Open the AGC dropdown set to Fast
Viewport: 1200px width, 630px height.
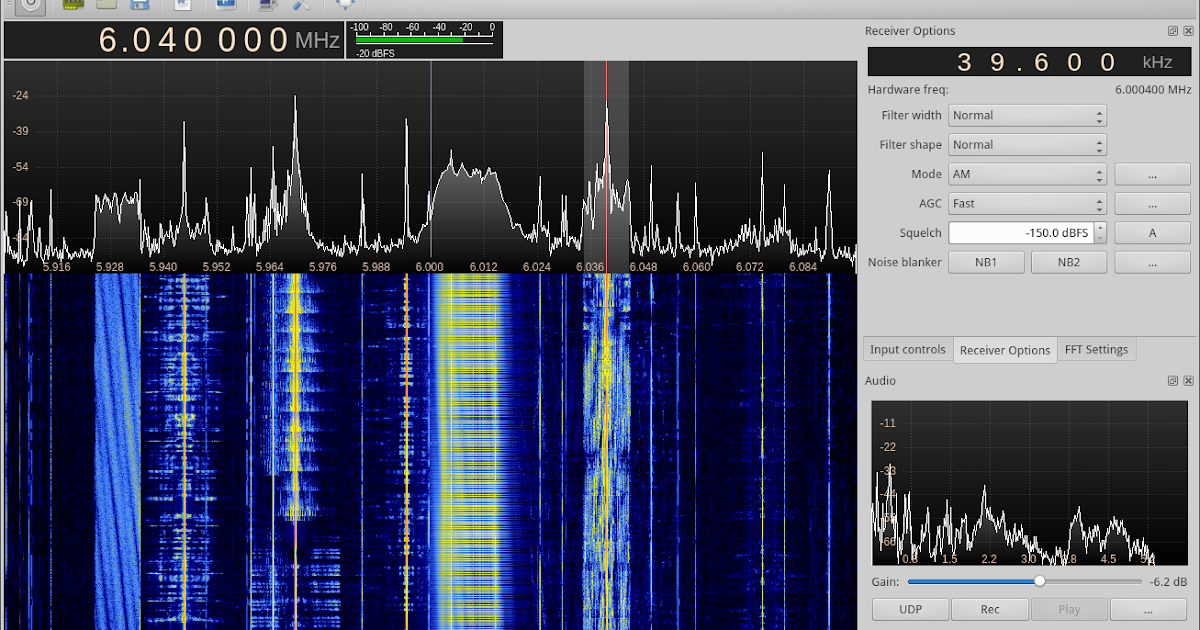click(1027, 203)
